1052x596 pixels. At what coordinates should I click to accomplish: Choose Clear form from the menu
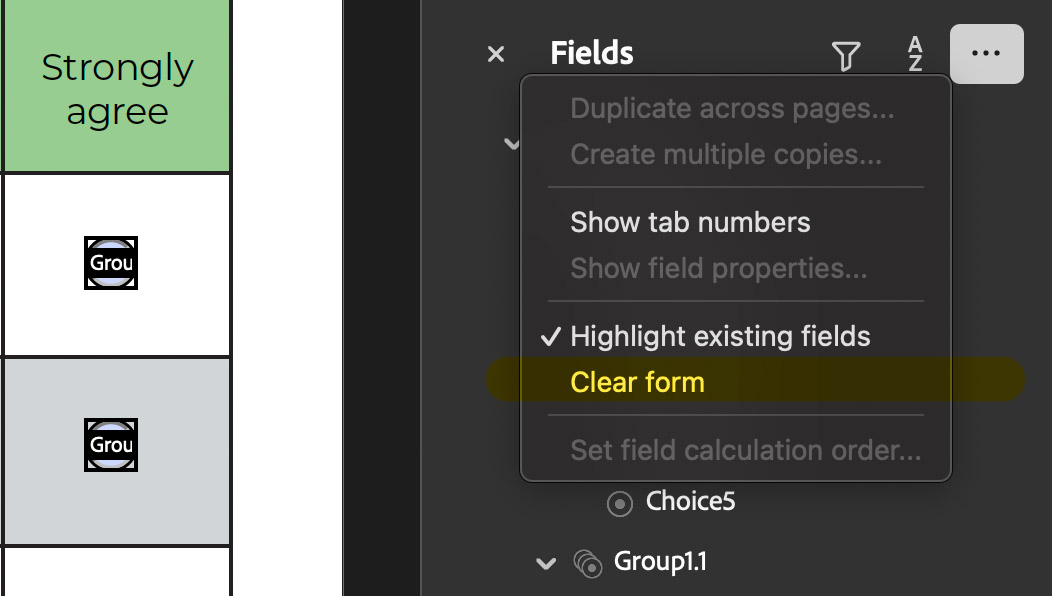tap(637, 381)
